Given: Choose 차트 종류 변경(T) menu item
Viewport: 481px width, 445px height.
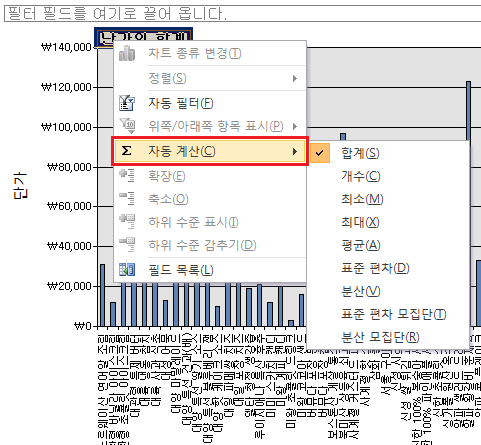Looking at the screenshot, I should tap(210, 53).
